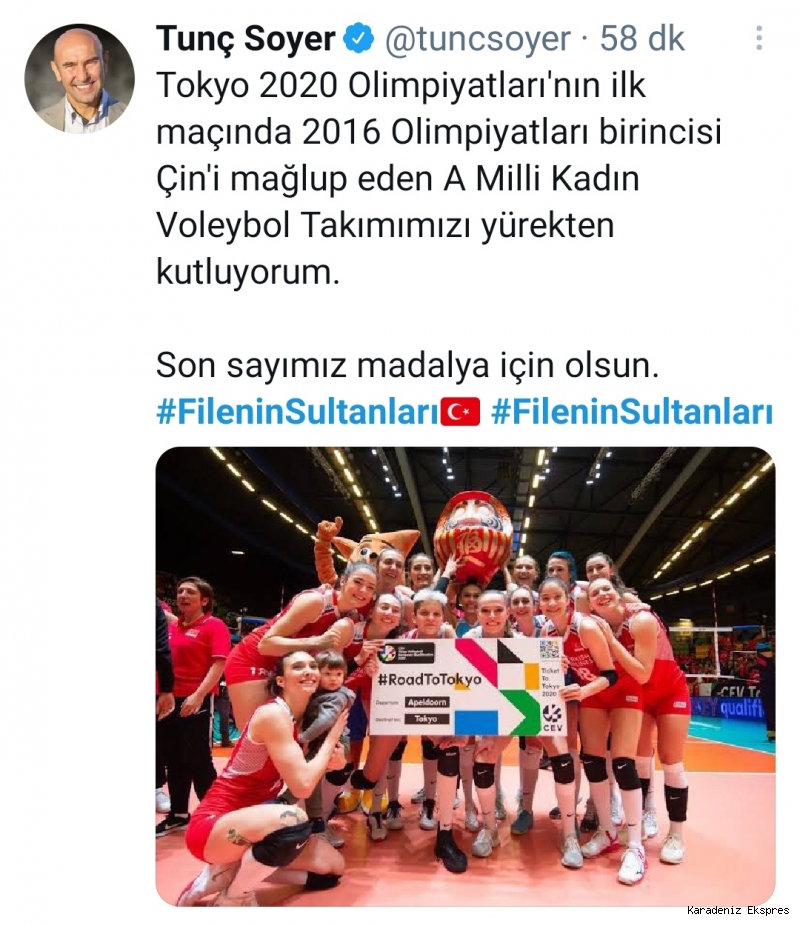Open the first #FileninSultanları hashtag
The height and width of the screenshot is (926, 800).
point(298,412)
